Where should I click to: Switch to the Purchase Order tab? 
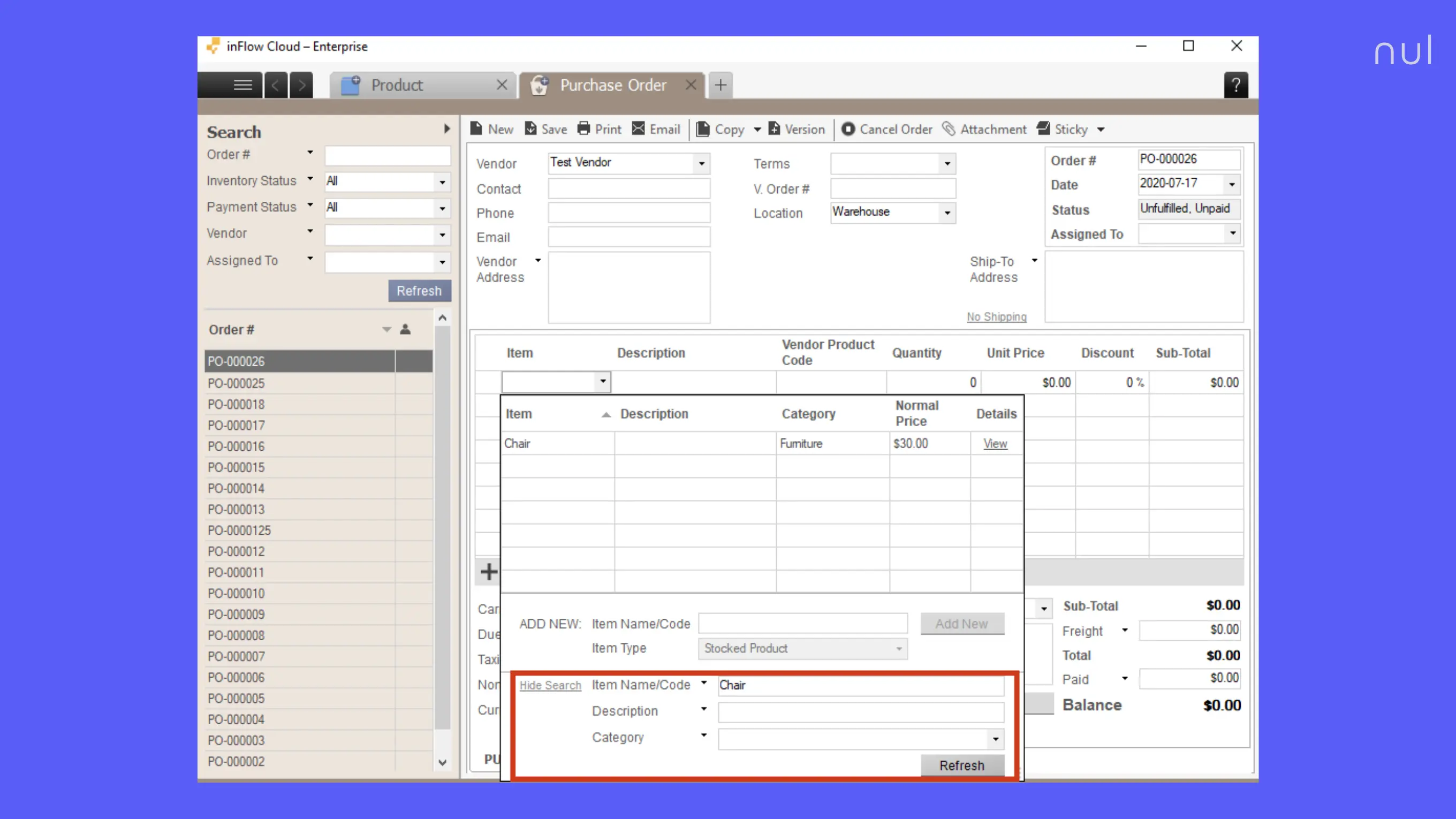pos(611,85)
